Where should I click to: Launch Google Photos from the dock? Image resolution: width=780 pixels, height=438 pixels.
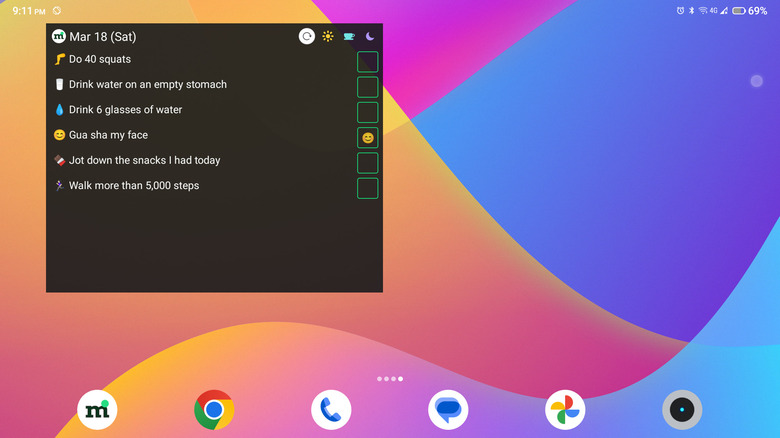565,410
